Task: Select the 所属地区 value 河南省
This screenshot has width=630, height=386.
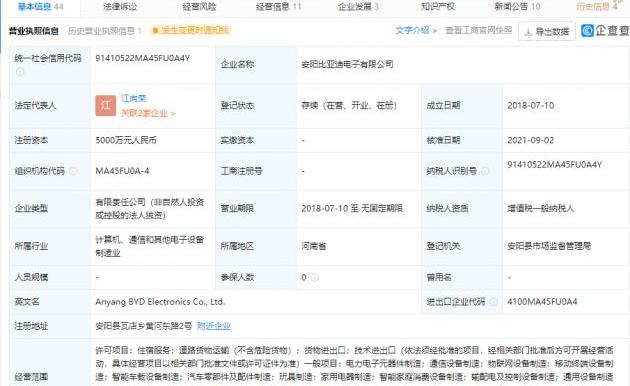Action: [x=314, y=246]
